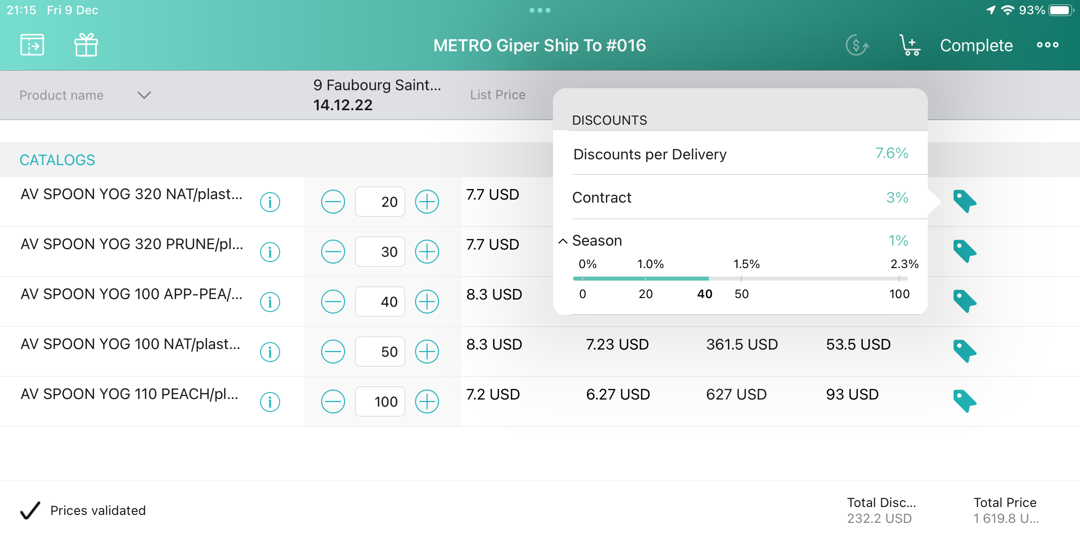Tap discount tag for AV SPOON YOG 320 PRUNE
The width and height of the screenshot is (1080, 546).
click(964, 251)
